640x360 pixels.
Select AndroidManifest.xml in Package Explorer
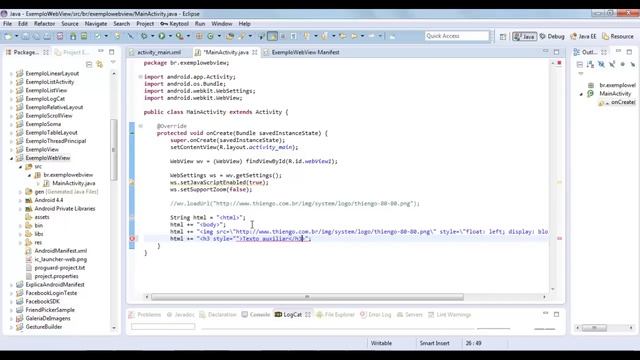[x=60, y=251]
